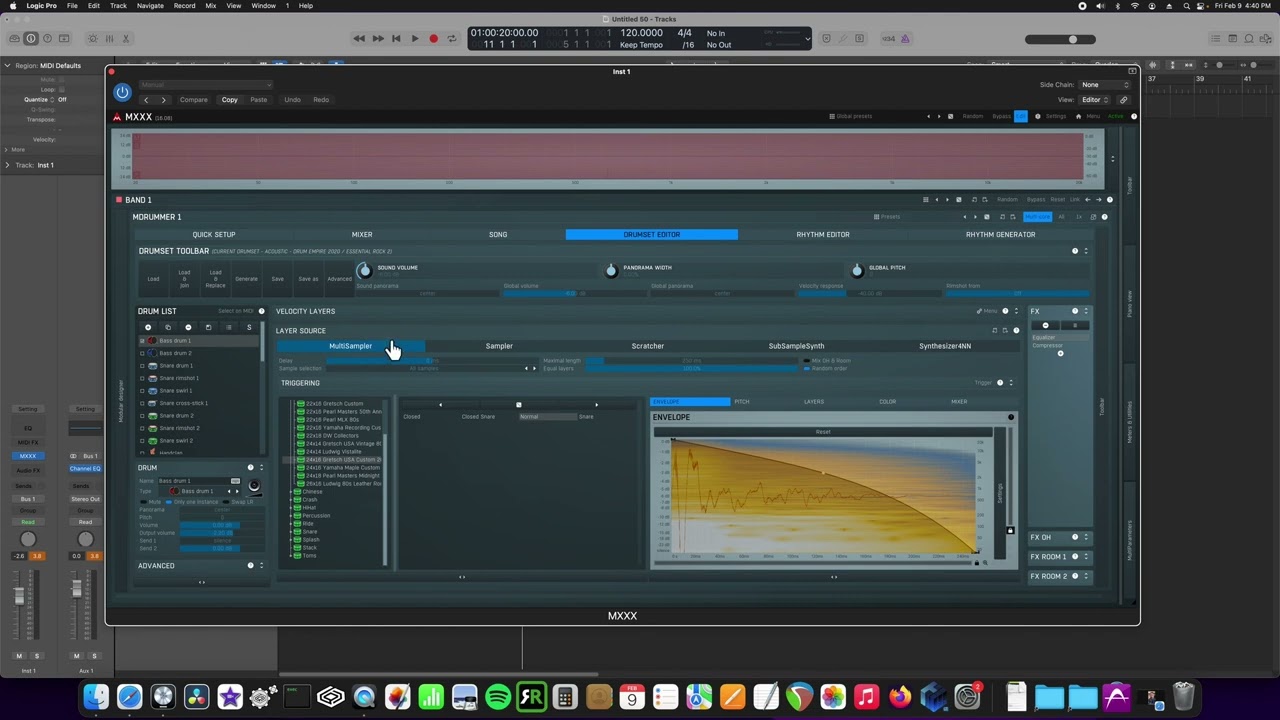Viewport: 1280px width, 720px height.
Task: Click the Compare button
Action: click(194, 100)
